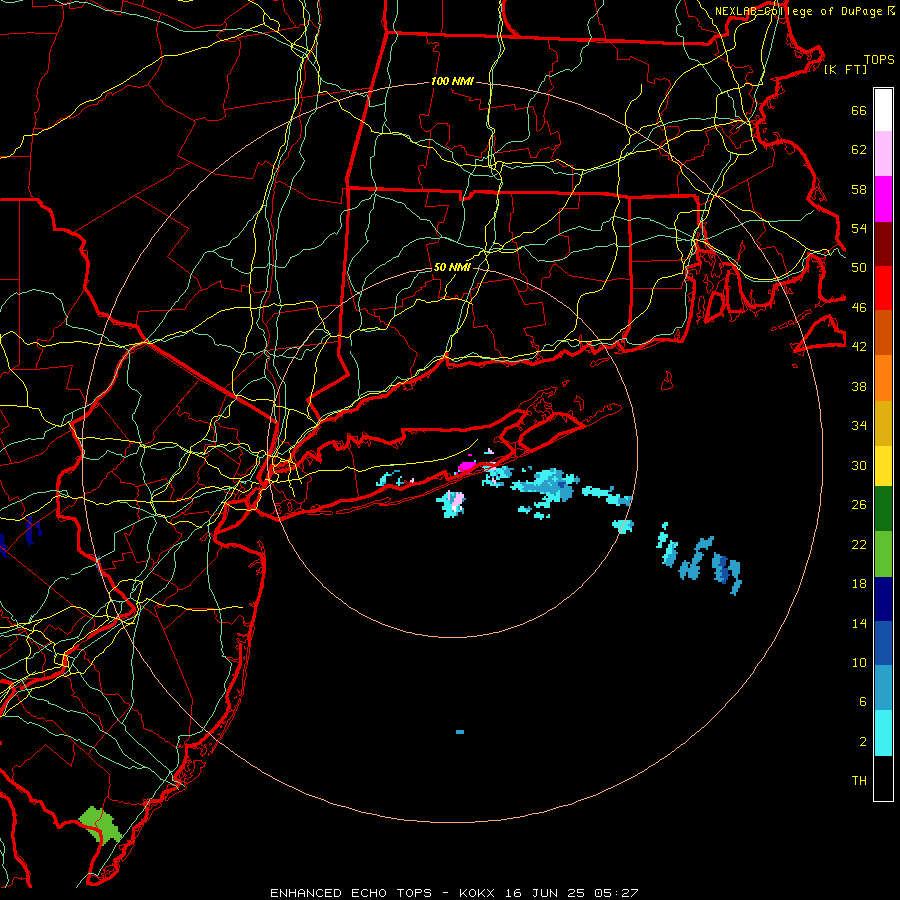This screenshot has height=900, width=900.
Task: Click the "14" legend value
Action: [x=859, y=623]
